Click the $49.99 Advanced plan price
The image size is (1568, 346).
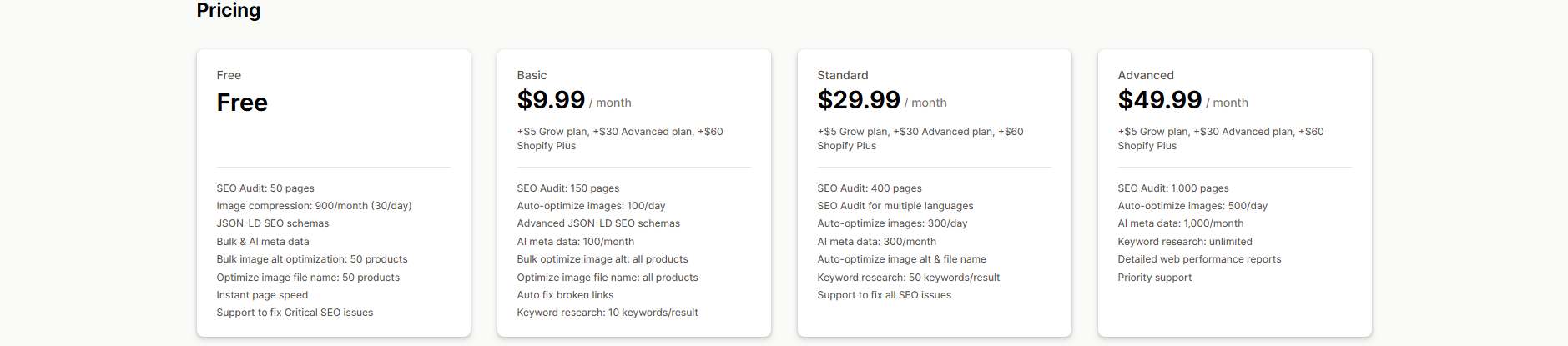pos(1159,100)
